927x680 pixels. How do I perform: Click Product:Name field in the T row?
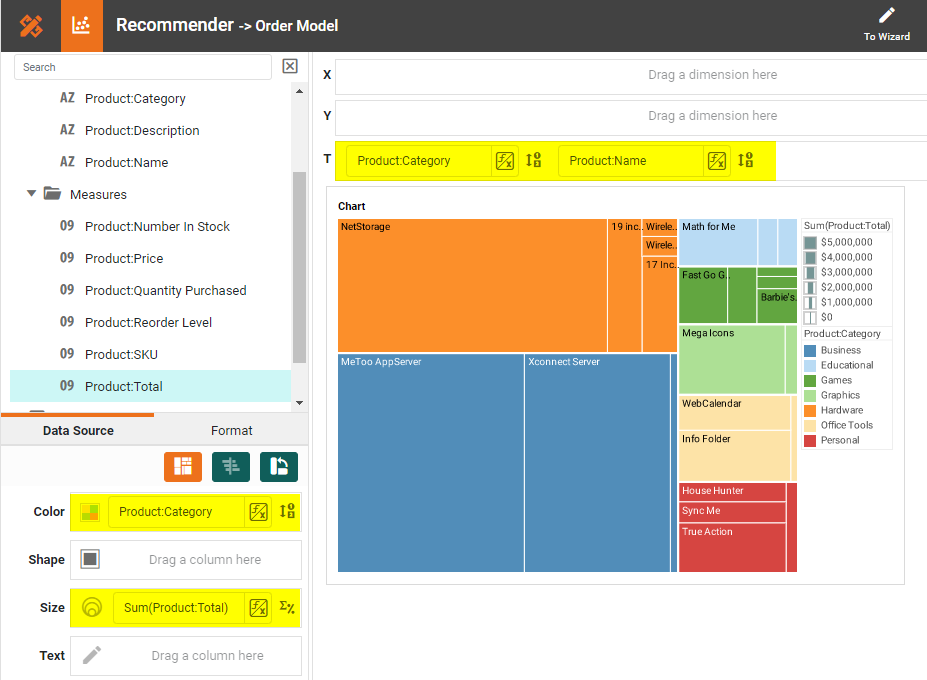(x=630, y=161)
